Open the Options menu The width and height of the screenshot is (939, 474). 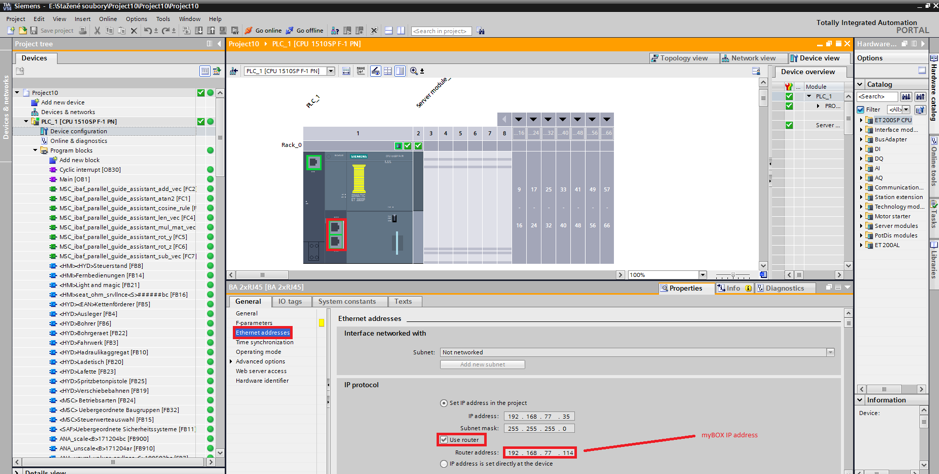[136, 19]
